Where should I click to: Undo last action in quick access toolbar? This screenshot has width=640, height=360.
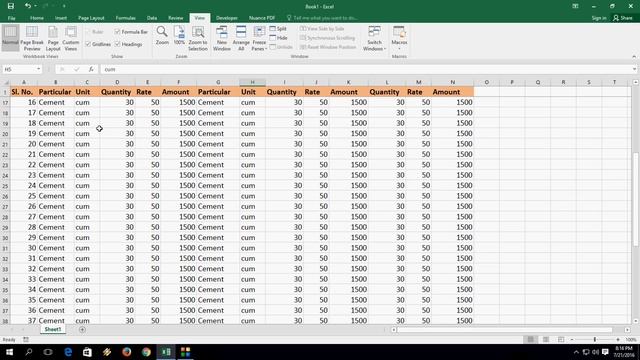point(27,6)
